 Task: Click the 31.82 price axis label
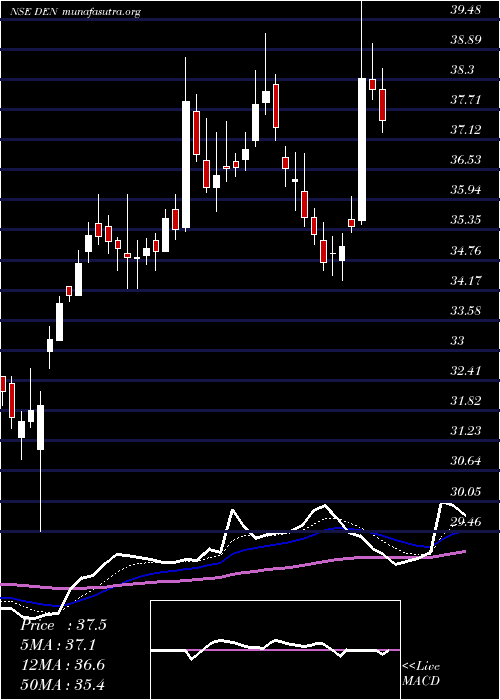point(465,401)
